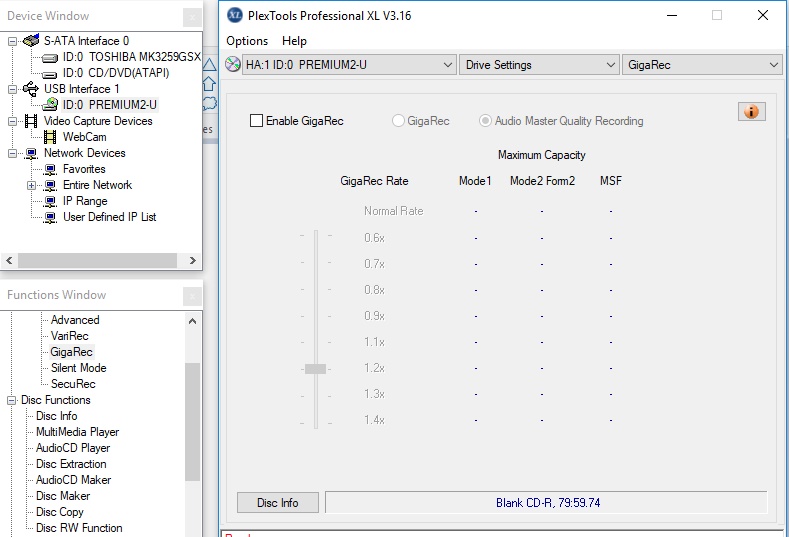Click the Video Capture Devices film icon
The width and height of the screenshot is (789, 537).
point(31,121)
